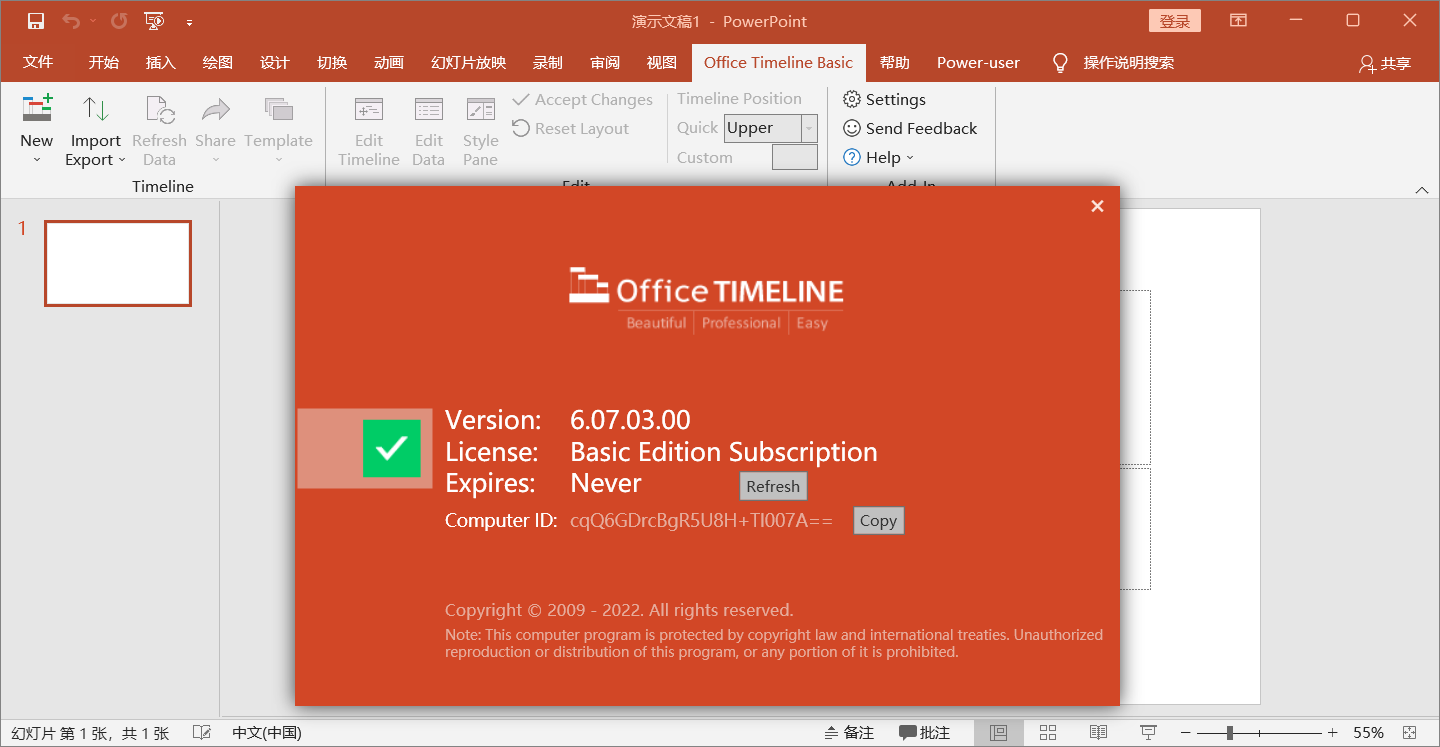The height and width of the screenshot is (747, 1440).
Task: Switch to the 动画 tab
Action: point(388,62)
